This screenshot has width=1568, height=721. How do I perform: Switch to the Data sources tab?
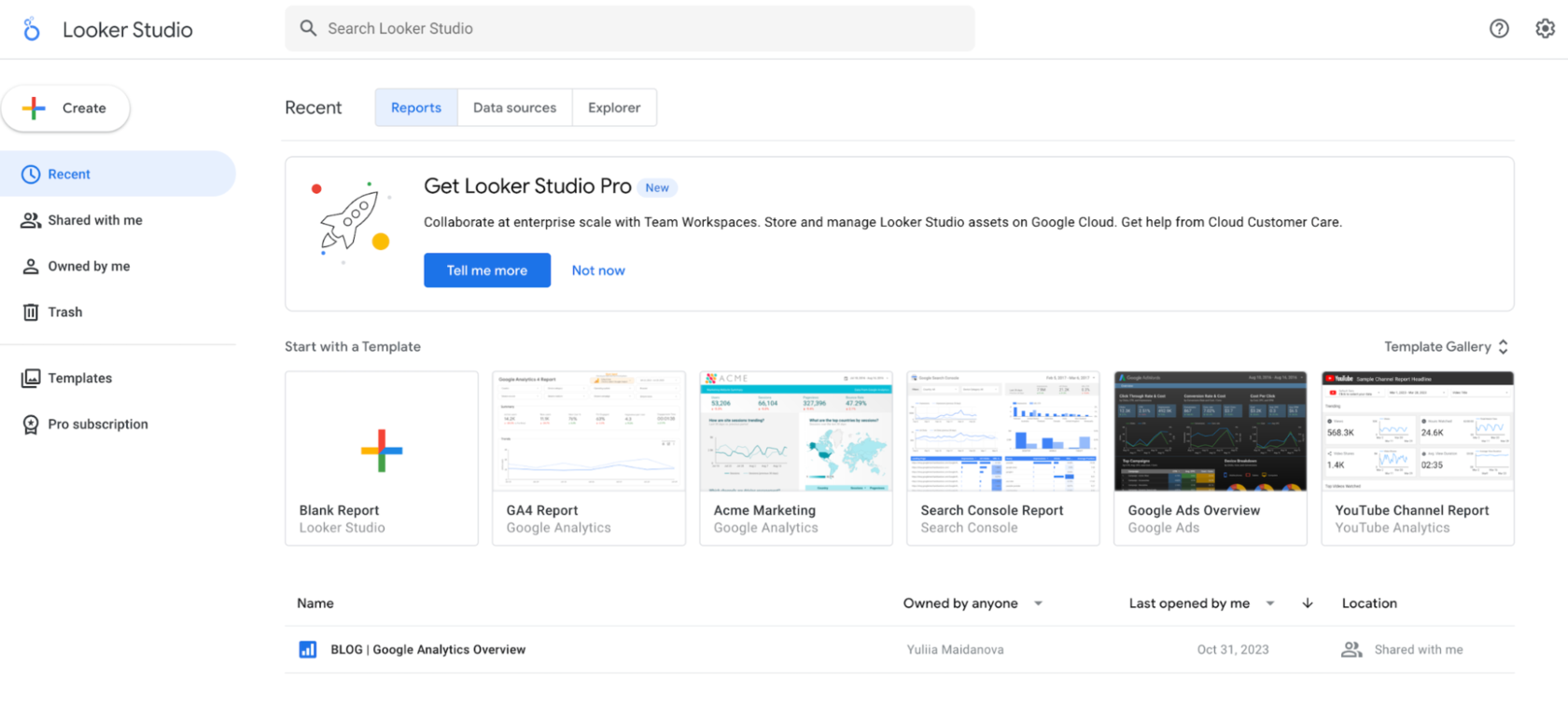[514, 108]
